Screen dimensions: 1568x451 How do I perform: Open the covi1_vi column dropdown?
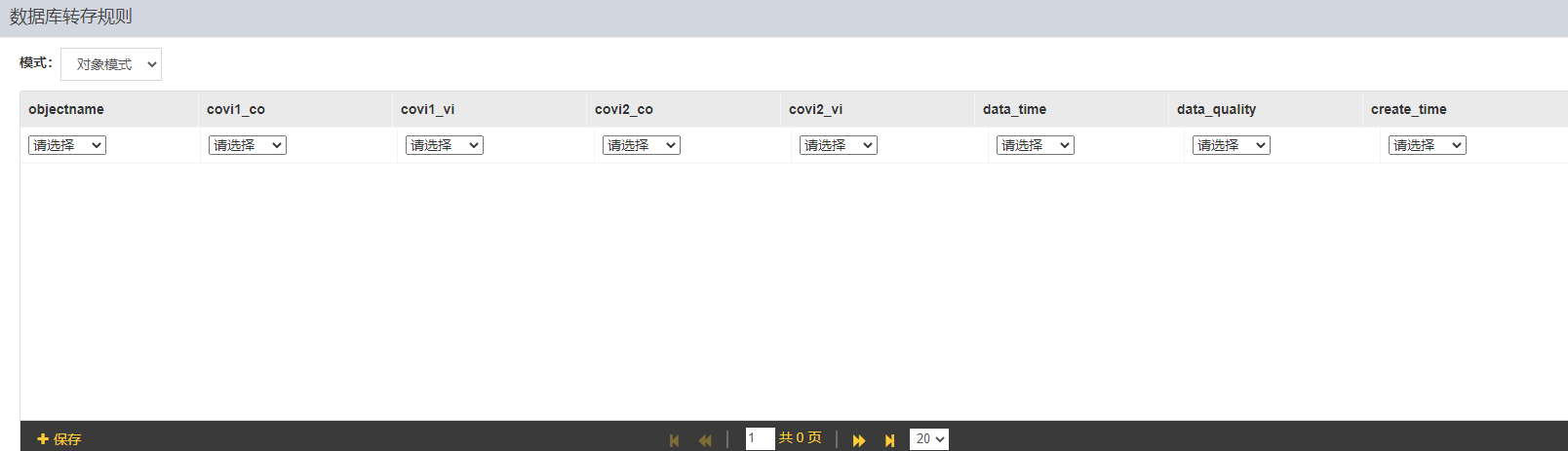pos(445,145)
